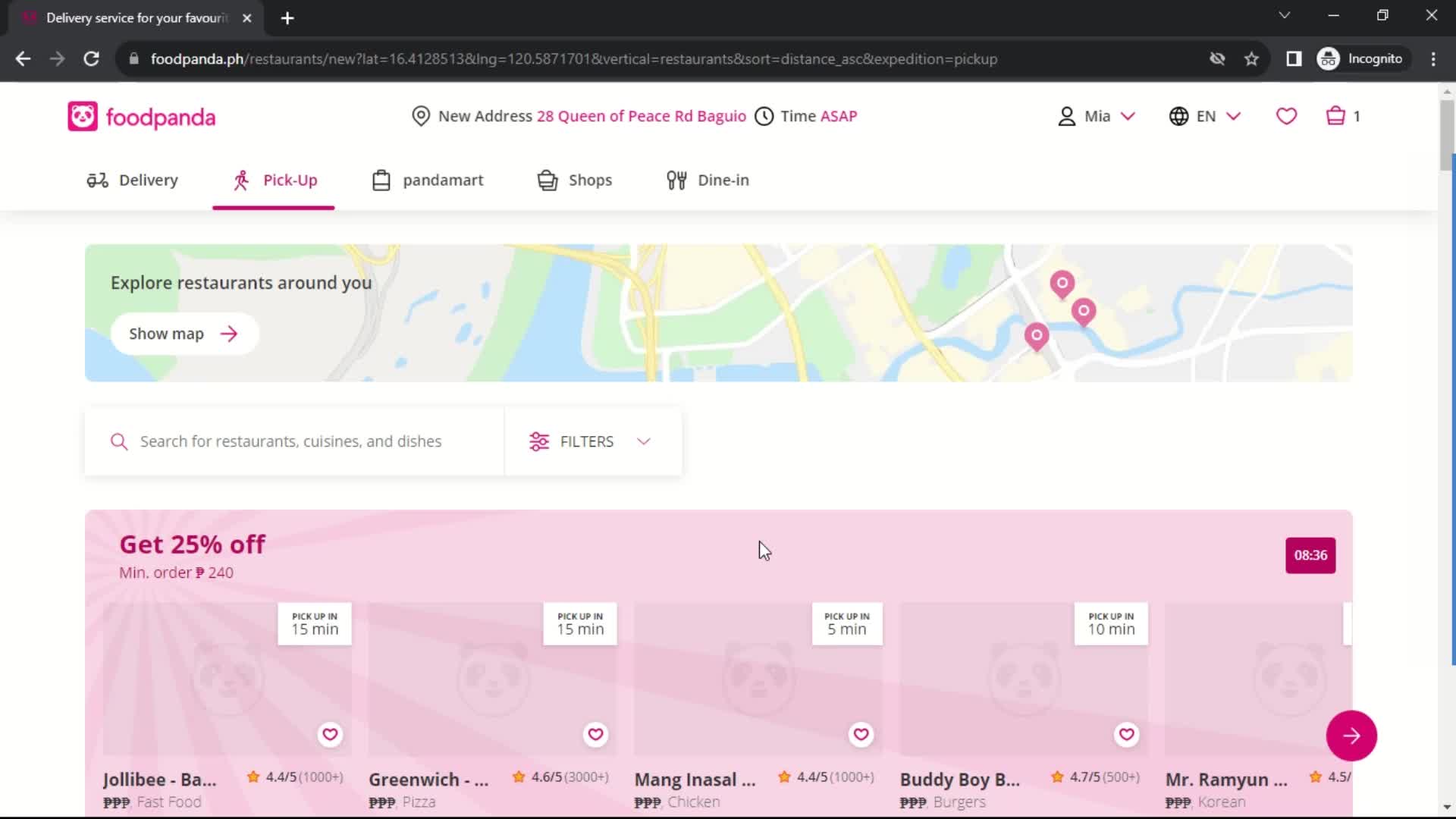Toggle heart favorite on Greenwich restaurant
1456x819 pixels.
[x=596, y=734]
